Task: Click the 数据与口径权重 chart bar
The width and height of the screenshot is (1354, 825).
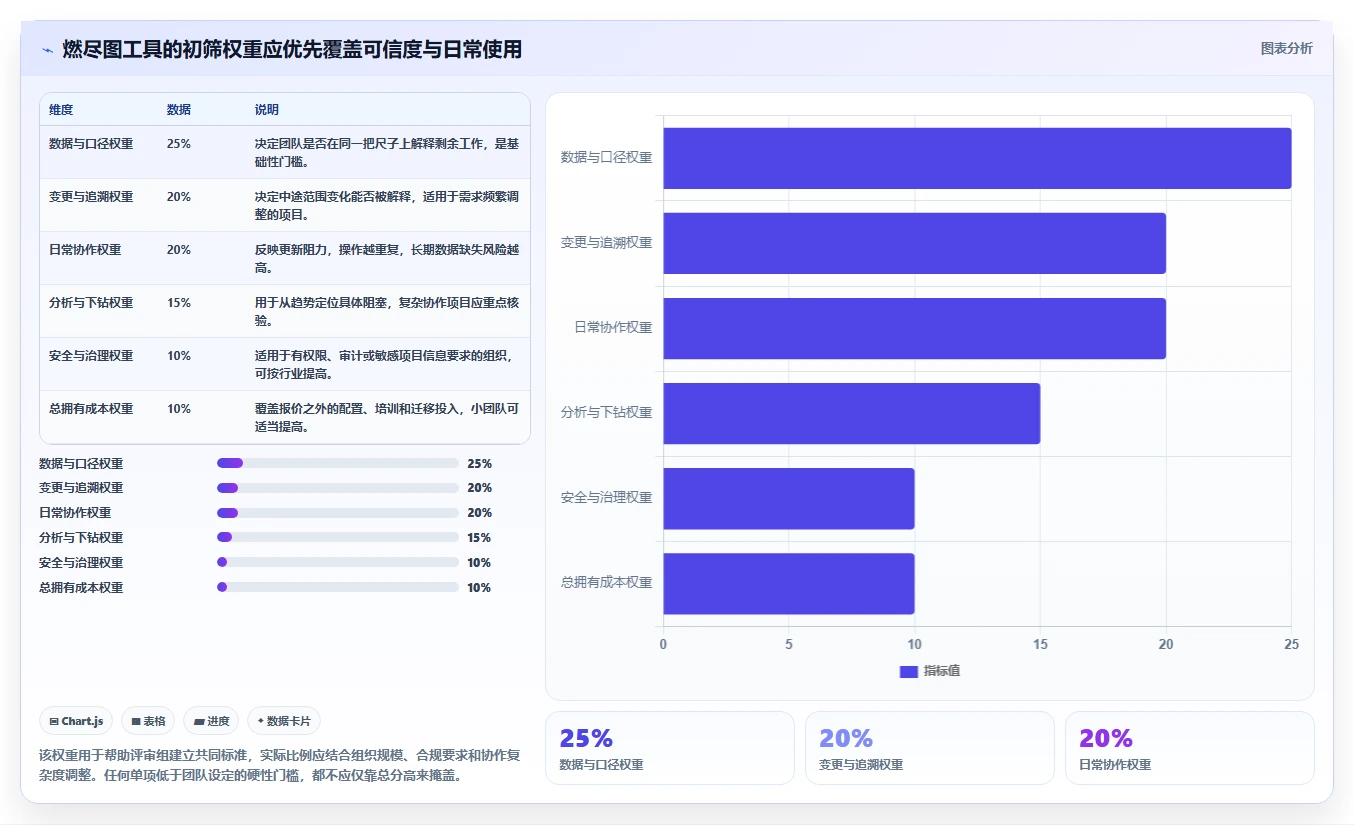Action: [x=977, y=158]
